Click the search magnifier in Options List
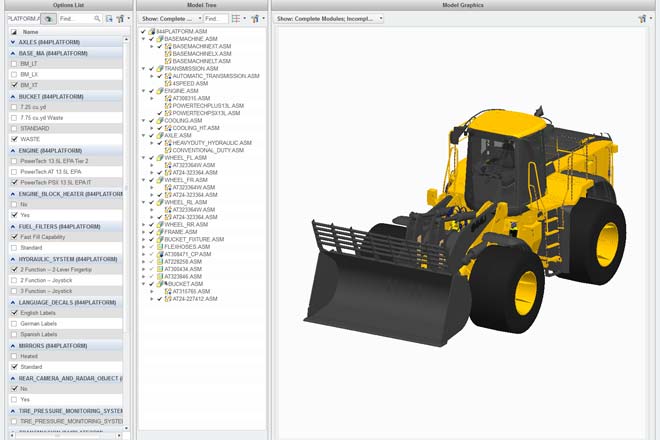The height and width of the screenshot is (440, 660). [x=97, y=19]
